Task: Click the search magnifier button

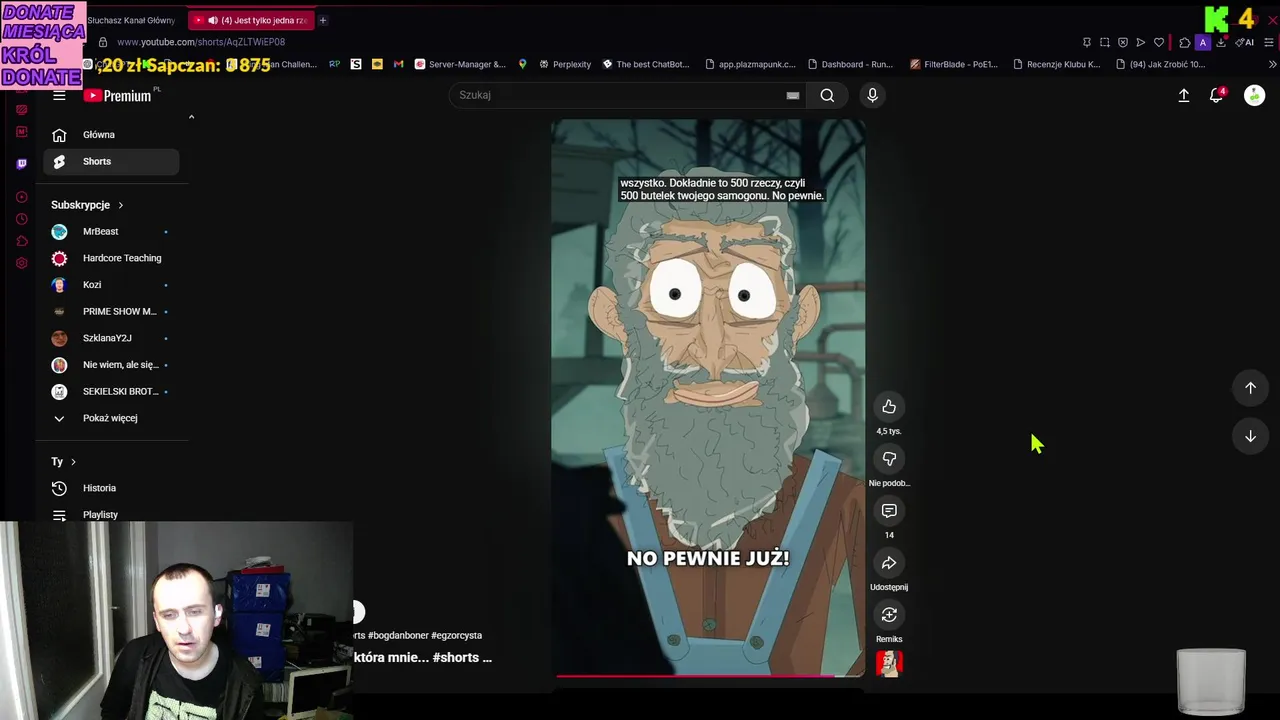Action: pyautogui.click(x=827, y=95)
